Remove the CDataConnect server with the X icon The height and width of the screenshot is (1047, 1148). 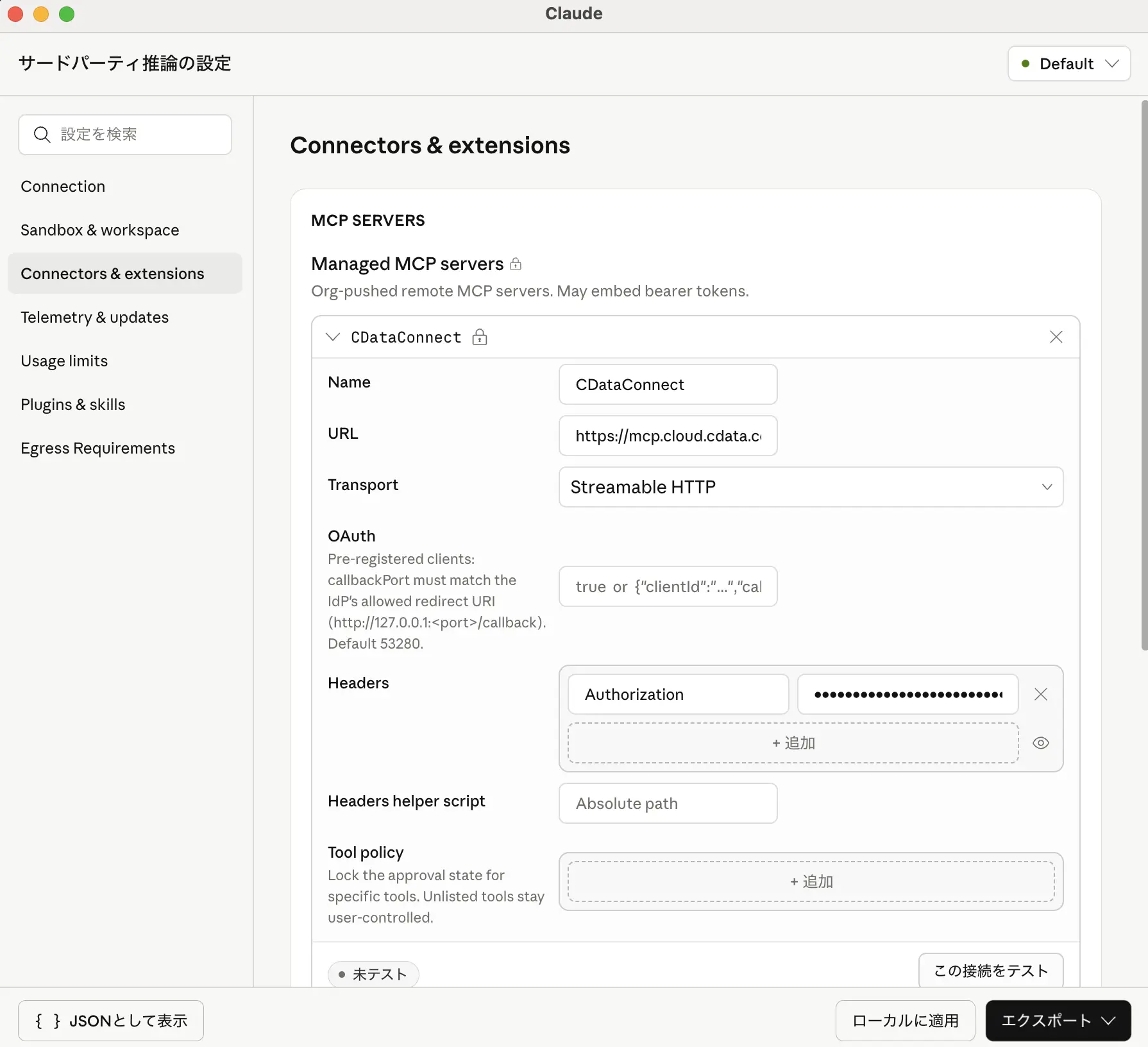click(1056, 337)
